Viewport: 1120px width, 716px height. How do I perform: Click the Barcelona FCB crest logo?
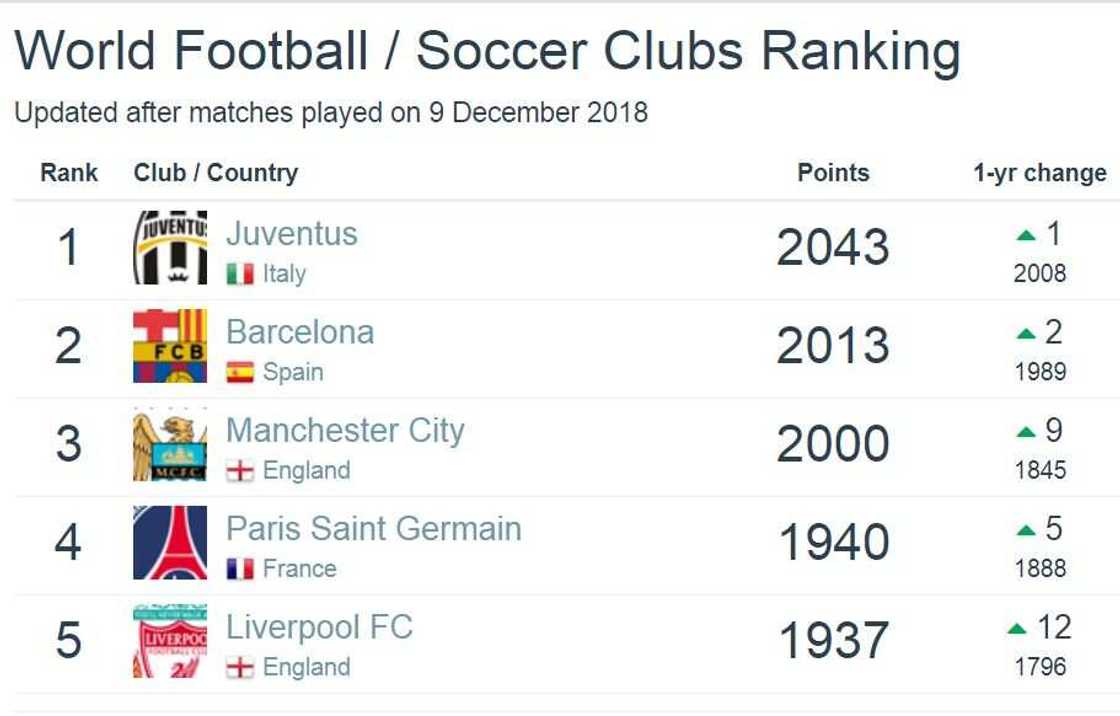170,346
